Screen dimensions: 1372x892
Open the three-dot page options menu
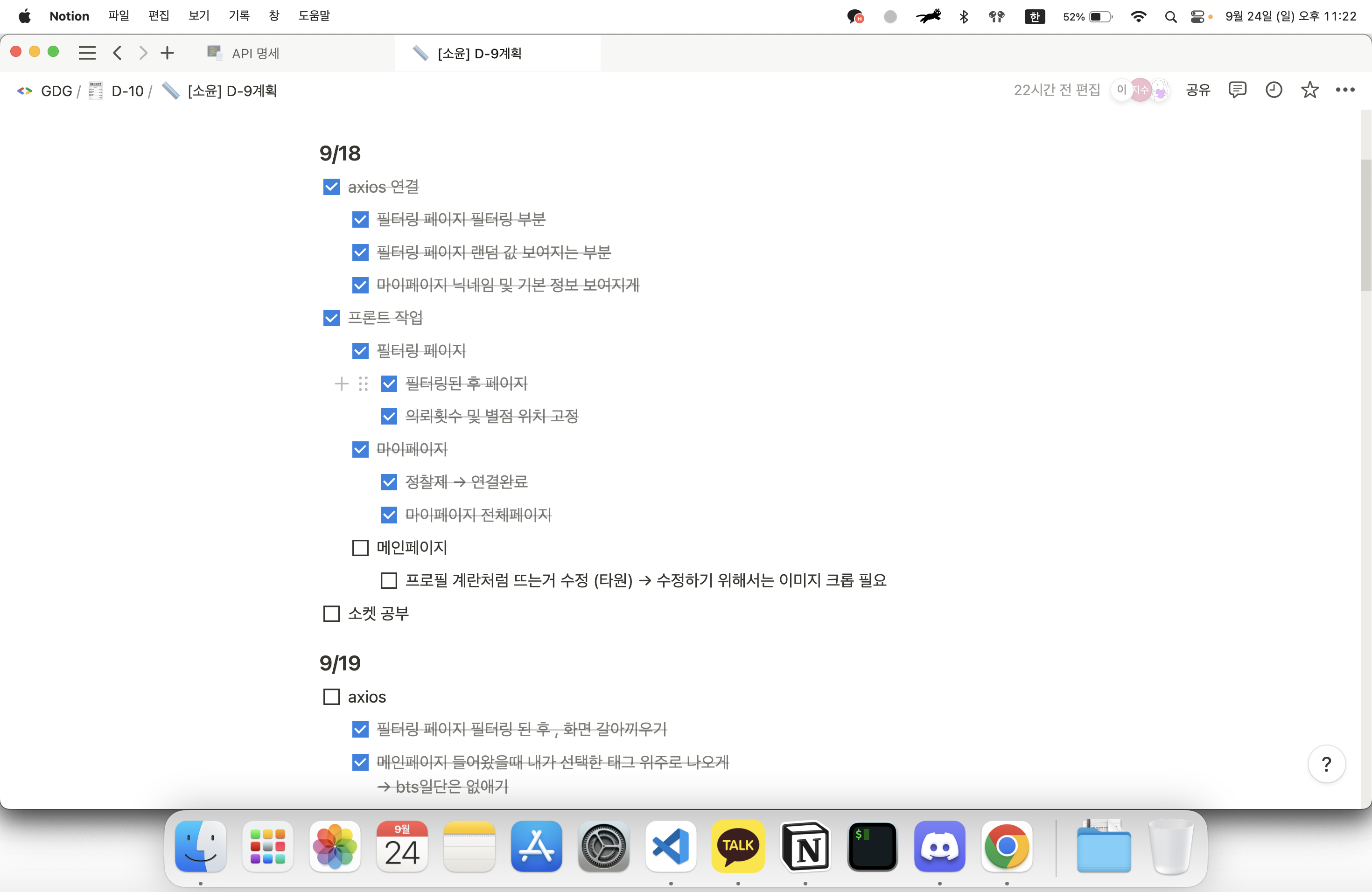tap(1345, 90)
